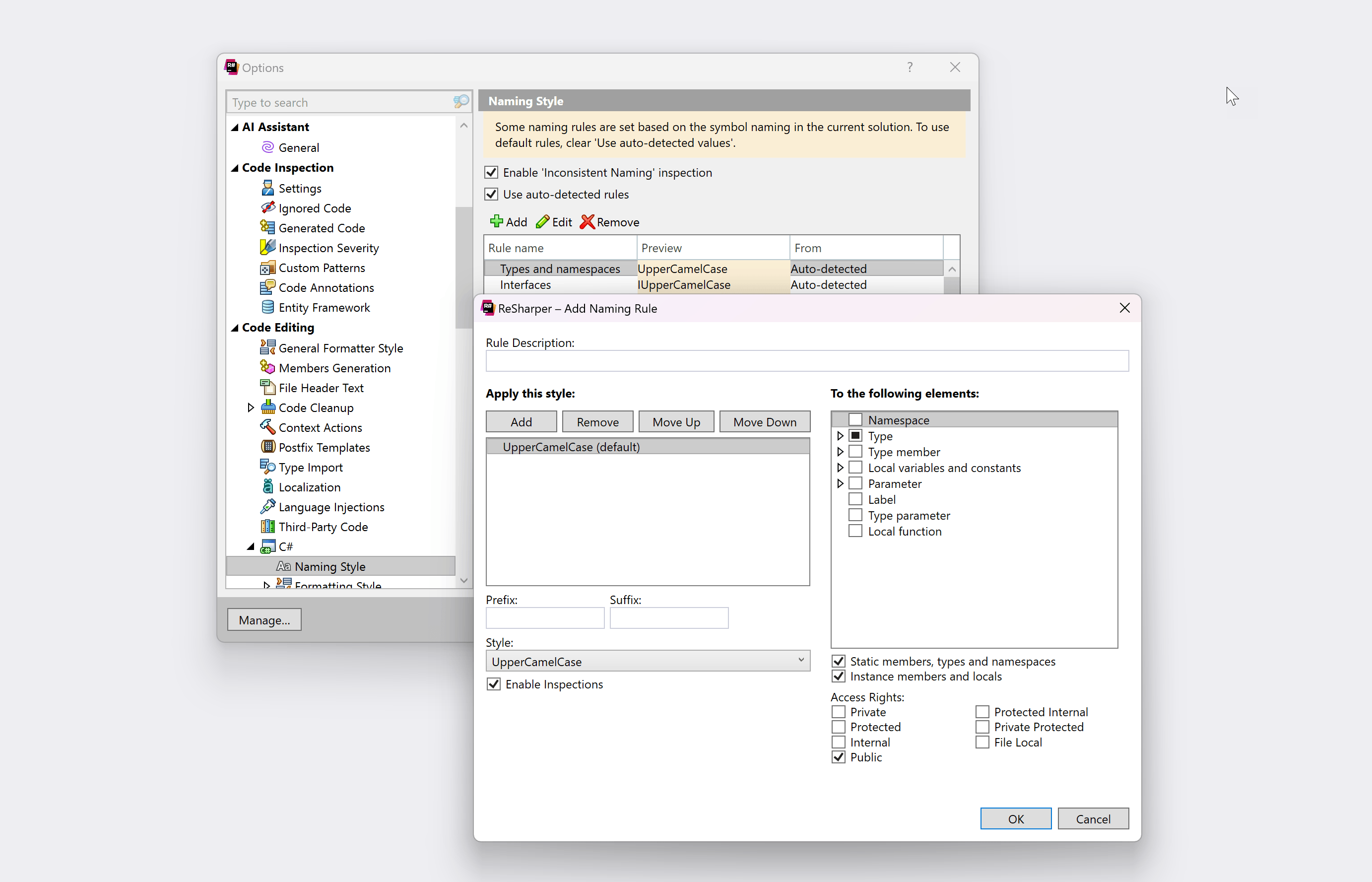Click the red X Remove rule icon
Viewport: 1372px width, 882px height.
coord(587,222)
